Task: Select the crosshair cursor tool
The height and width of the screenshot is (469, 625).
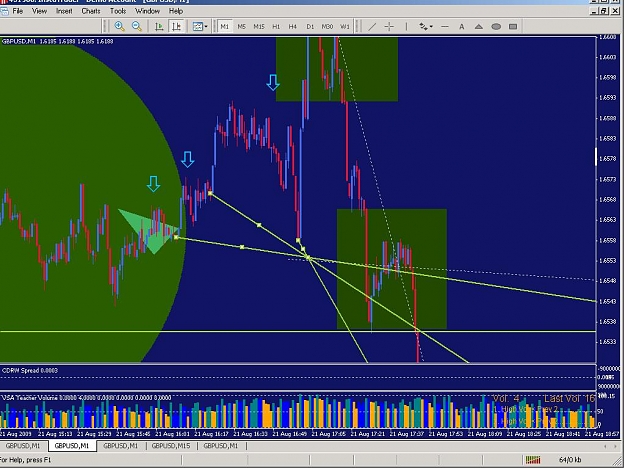Action: (x=389, y=26)
